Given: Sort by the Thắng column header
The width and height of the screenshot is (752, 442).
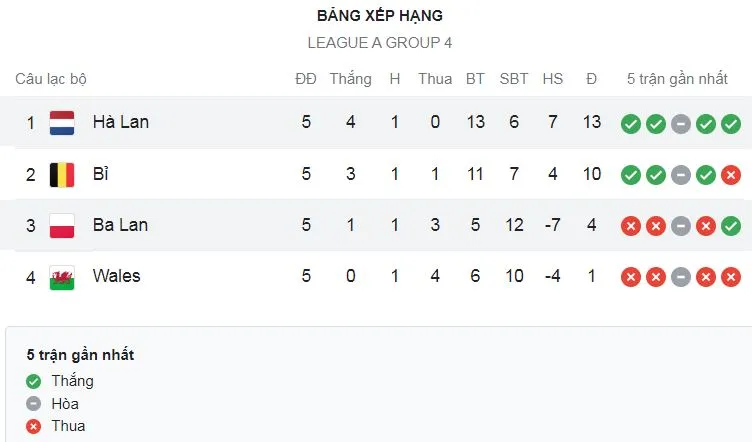Looking at the screenshot, I should tap(350, 79).
